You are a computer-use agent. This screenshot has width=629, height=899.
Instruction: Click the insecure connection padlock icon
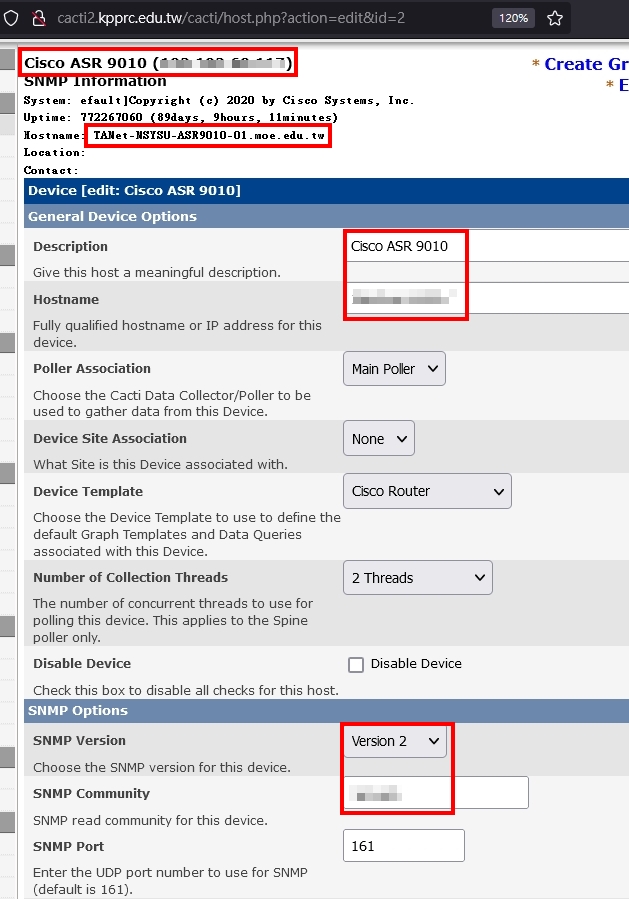pos(39,18)
